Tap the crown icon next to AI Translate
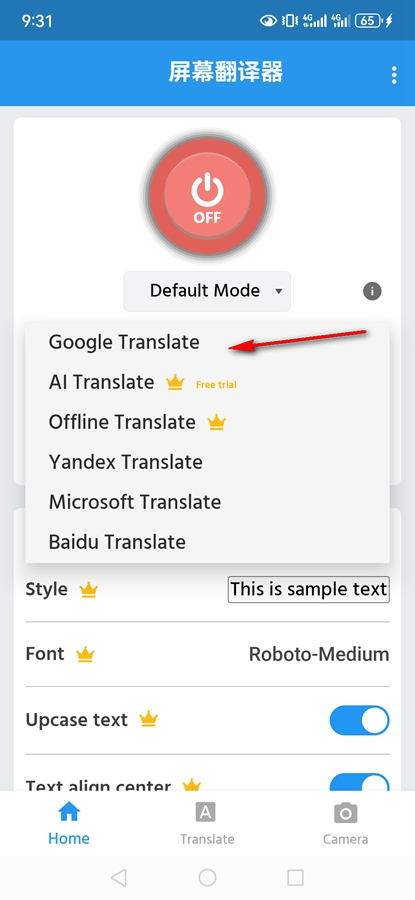The height and width of the screenshot is (900, 415). (x=174, y=382)
